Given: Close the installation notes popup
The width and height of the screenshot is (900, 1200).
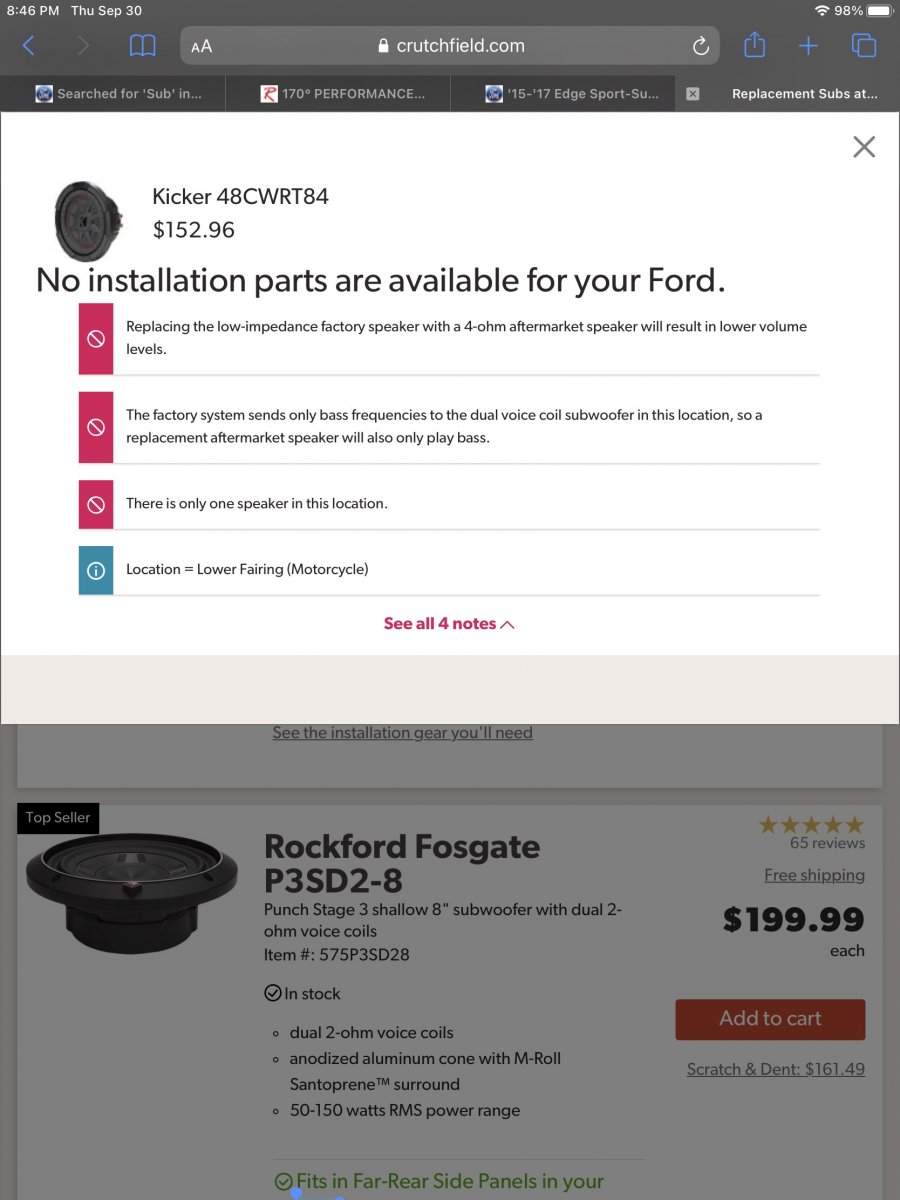Looking at the screenshot, I should point(864,147).
